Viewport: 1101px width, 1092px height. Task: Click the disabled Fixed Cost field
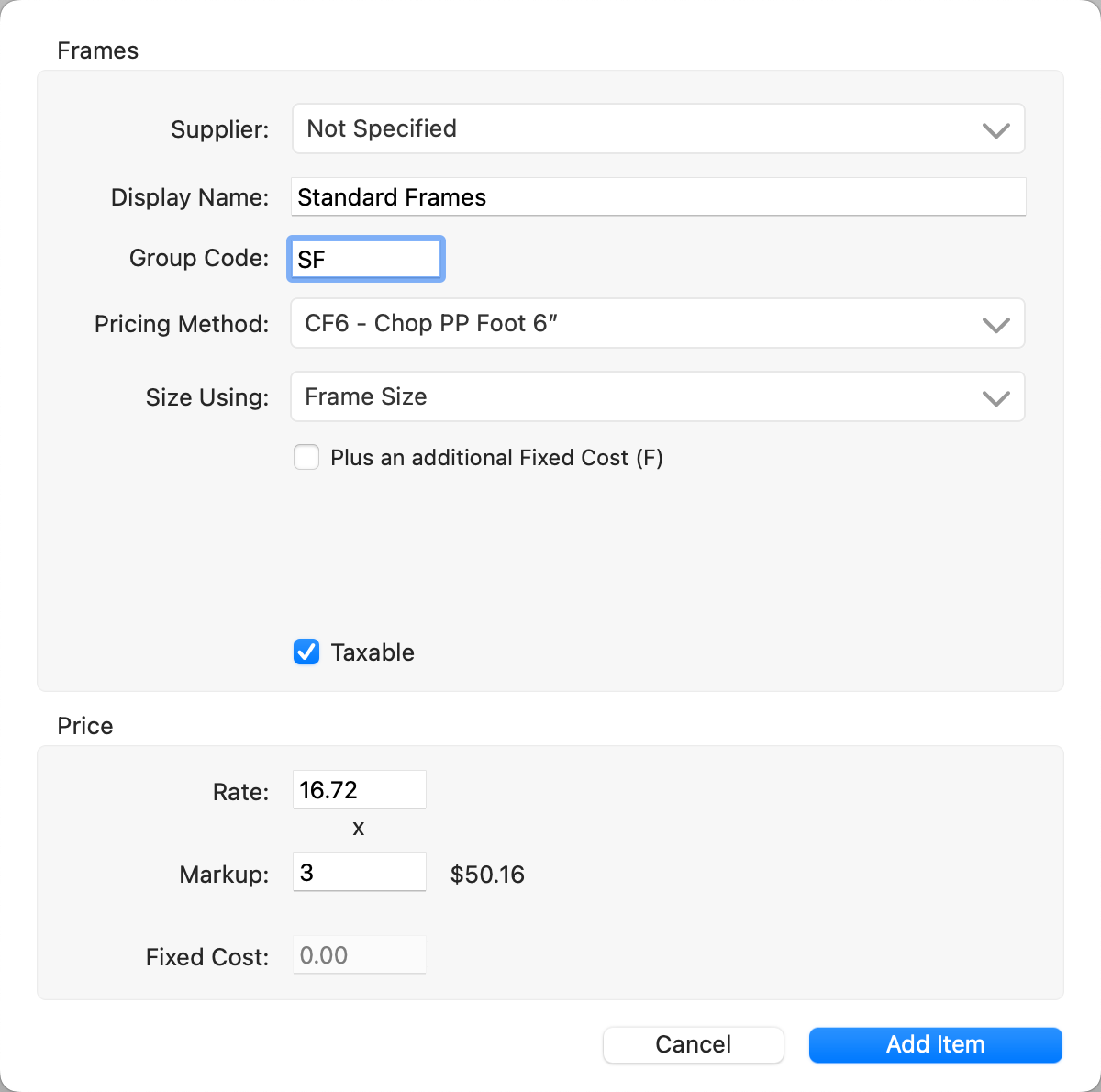coord(359,955)
